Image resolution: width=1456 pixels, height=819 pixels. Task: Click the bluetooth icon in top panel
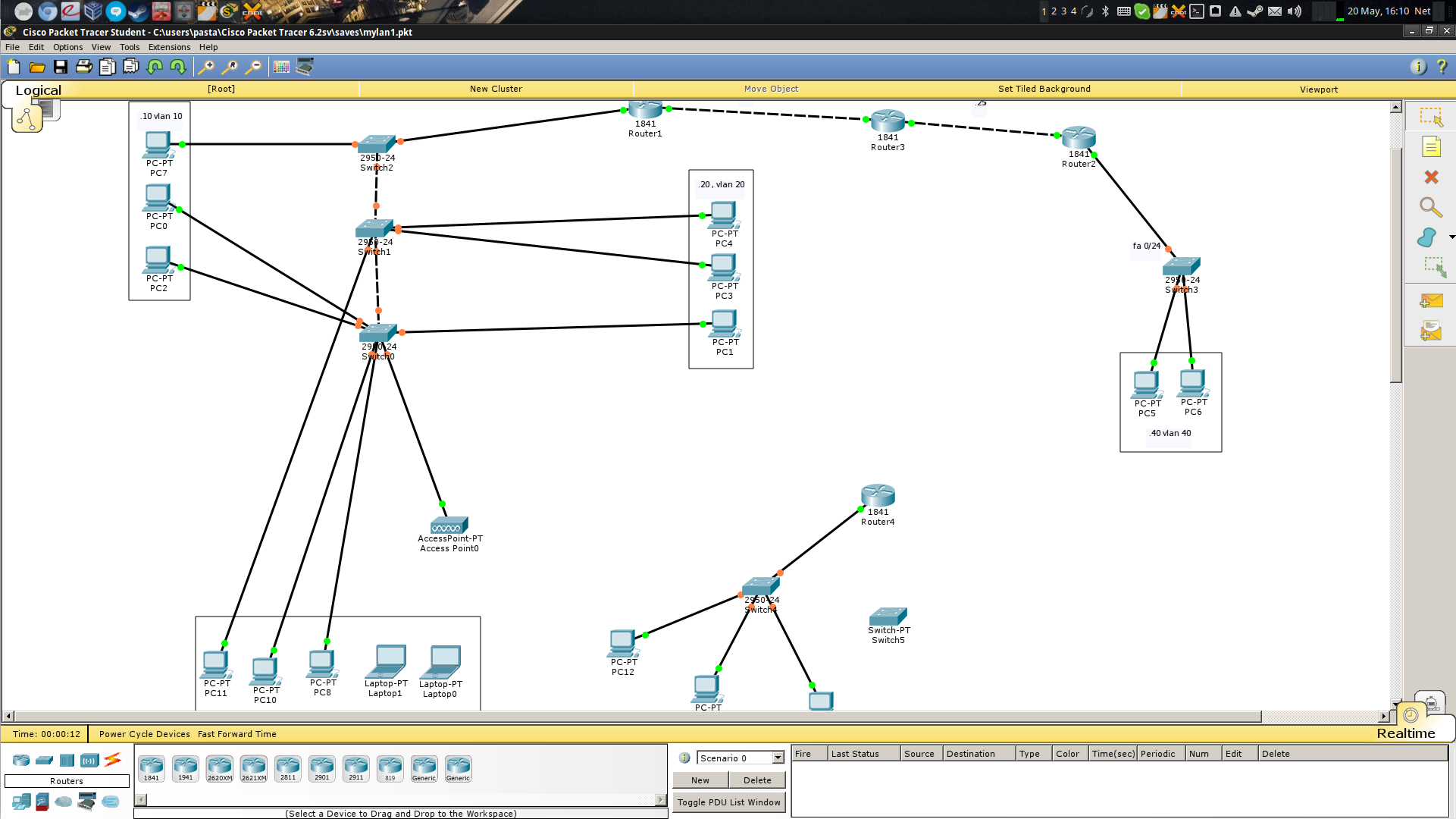[x=1105, y=11]
